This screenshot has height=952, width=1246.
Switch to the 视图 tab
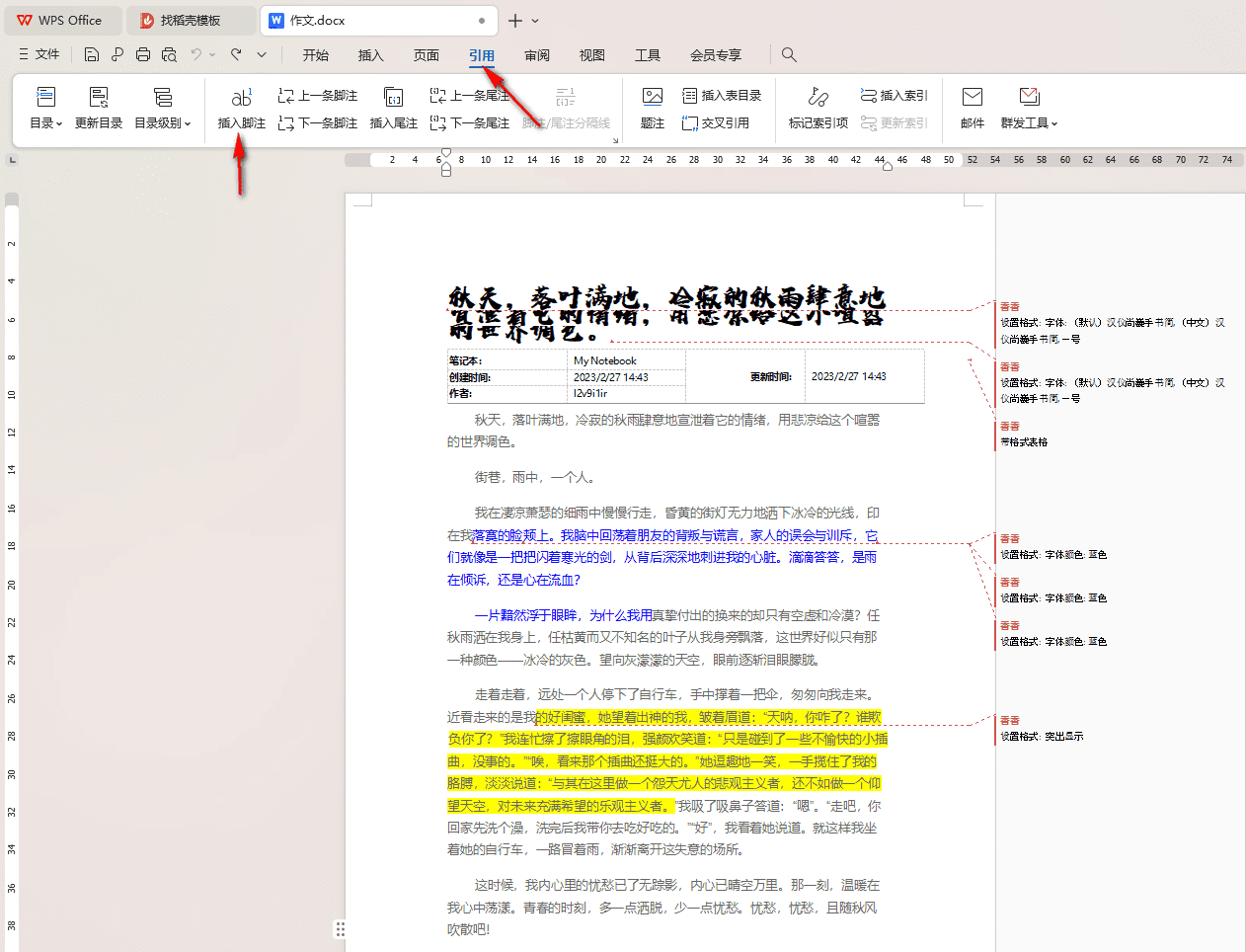[592, 55]
